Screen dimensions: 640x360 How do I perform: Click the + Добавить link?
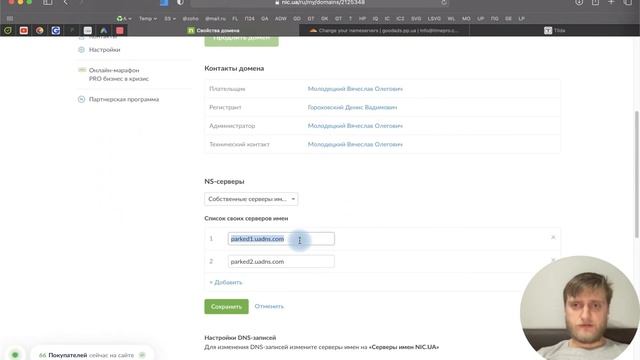(x=226, y=282)
